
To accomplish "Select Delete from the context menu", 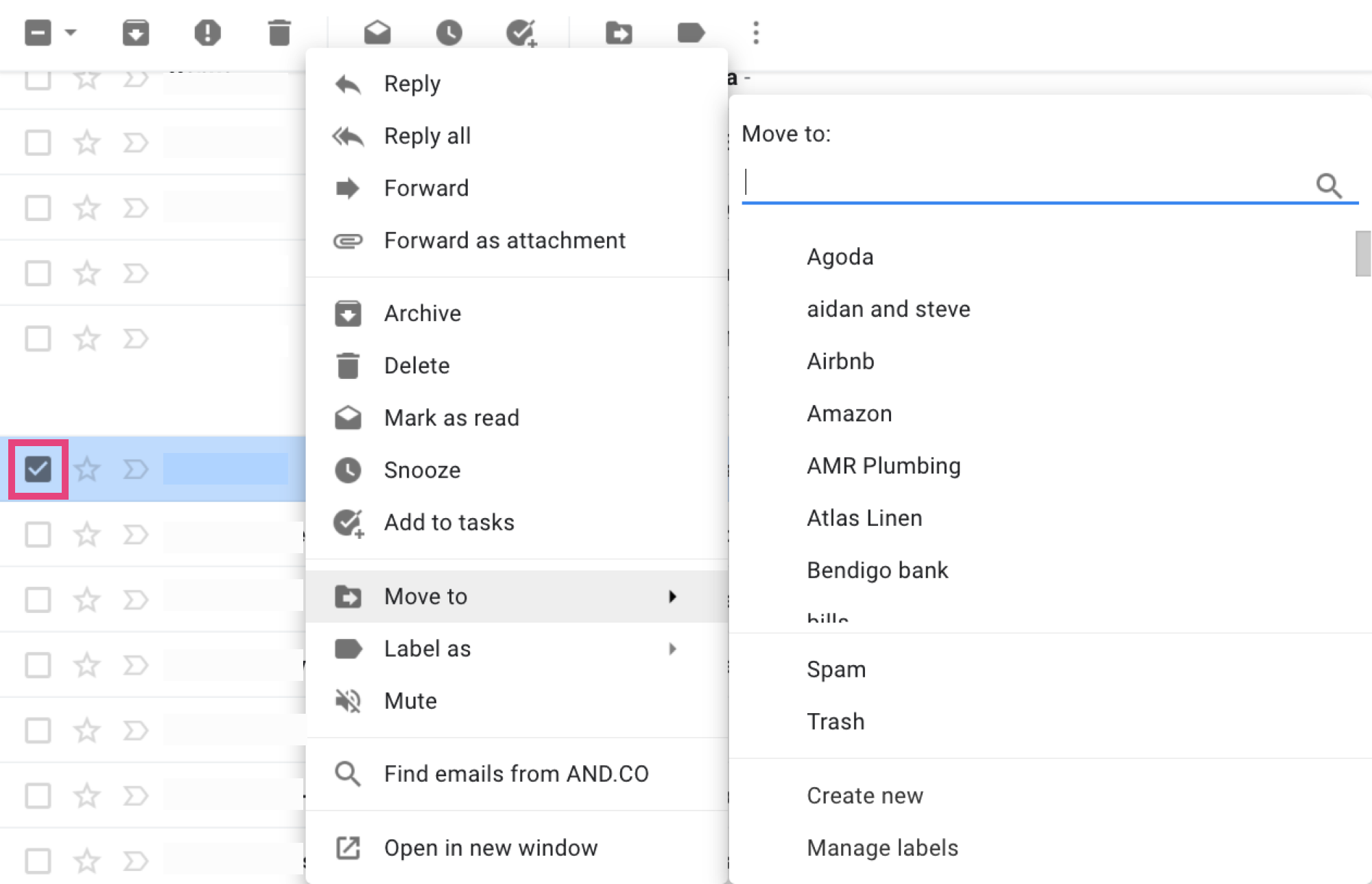I will coord(517,365).
